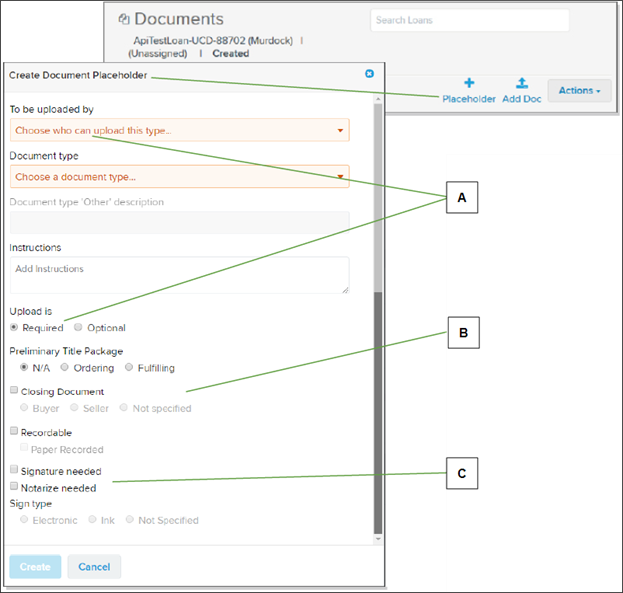
Task: Select Not Specified sign type
Action: [130, 519]
